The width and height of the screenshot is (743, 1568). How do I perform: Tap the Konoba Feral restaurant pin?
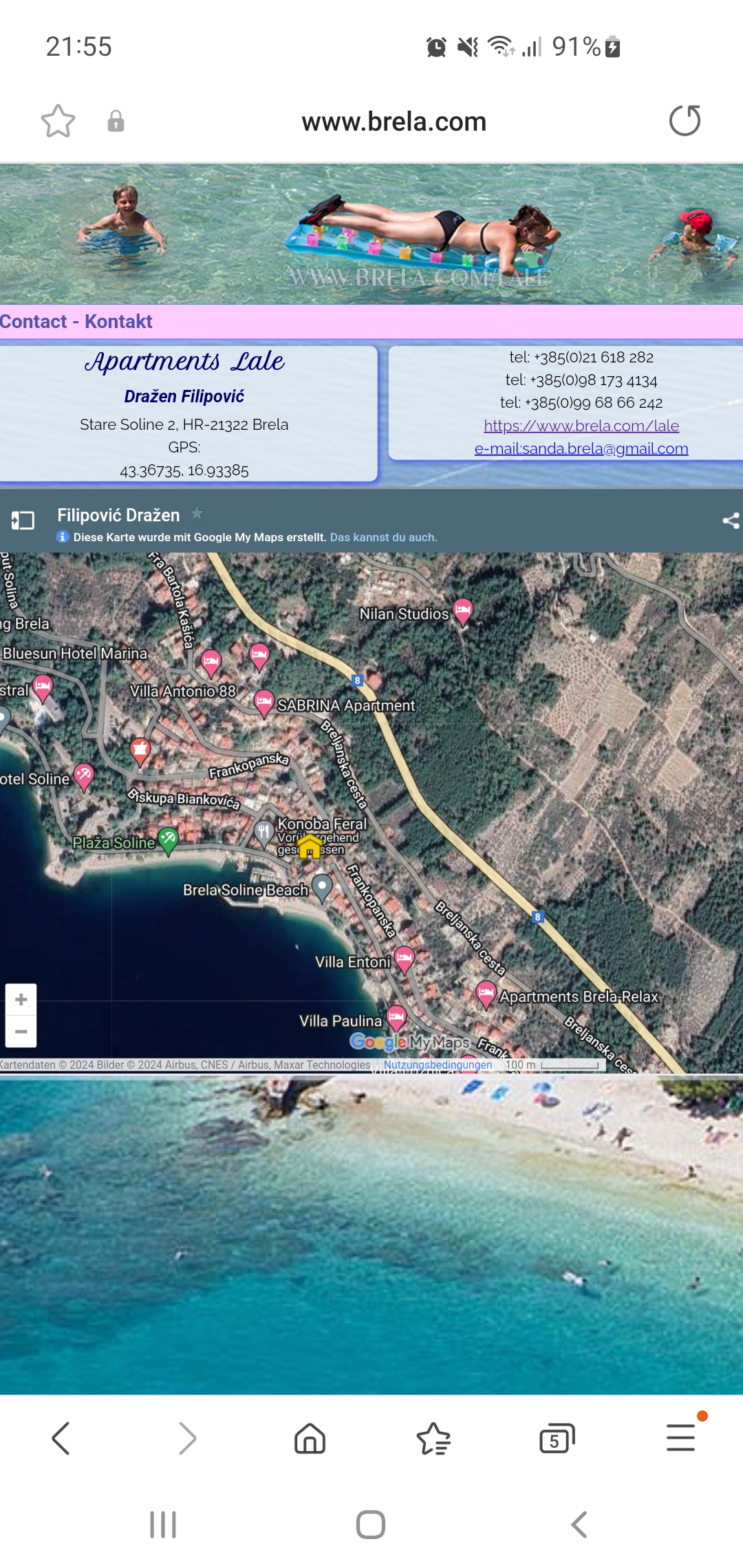tap(263, 832)
